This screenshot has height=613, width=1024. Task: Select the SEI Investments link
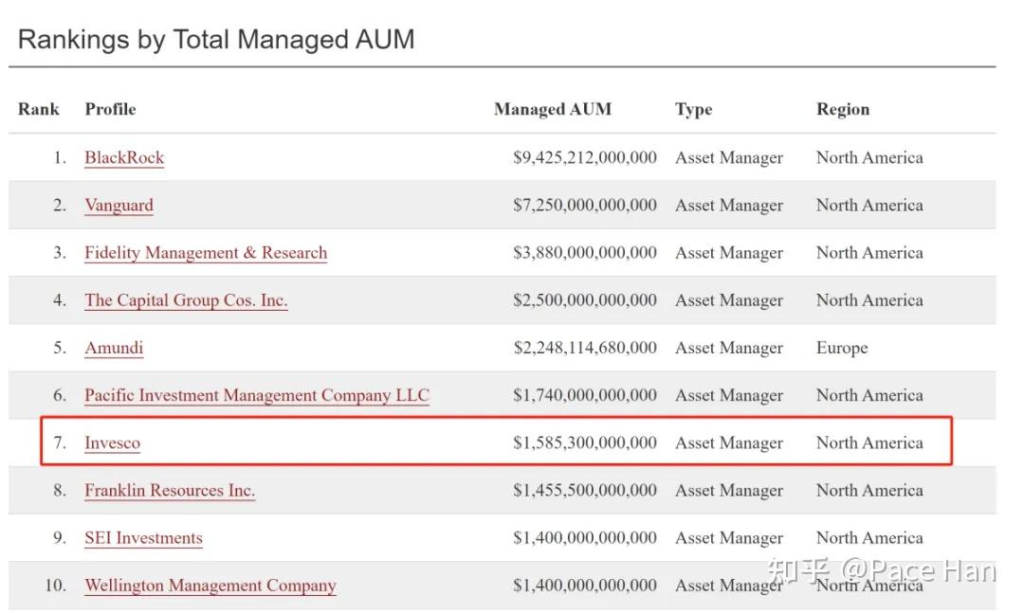pos(143,538)
